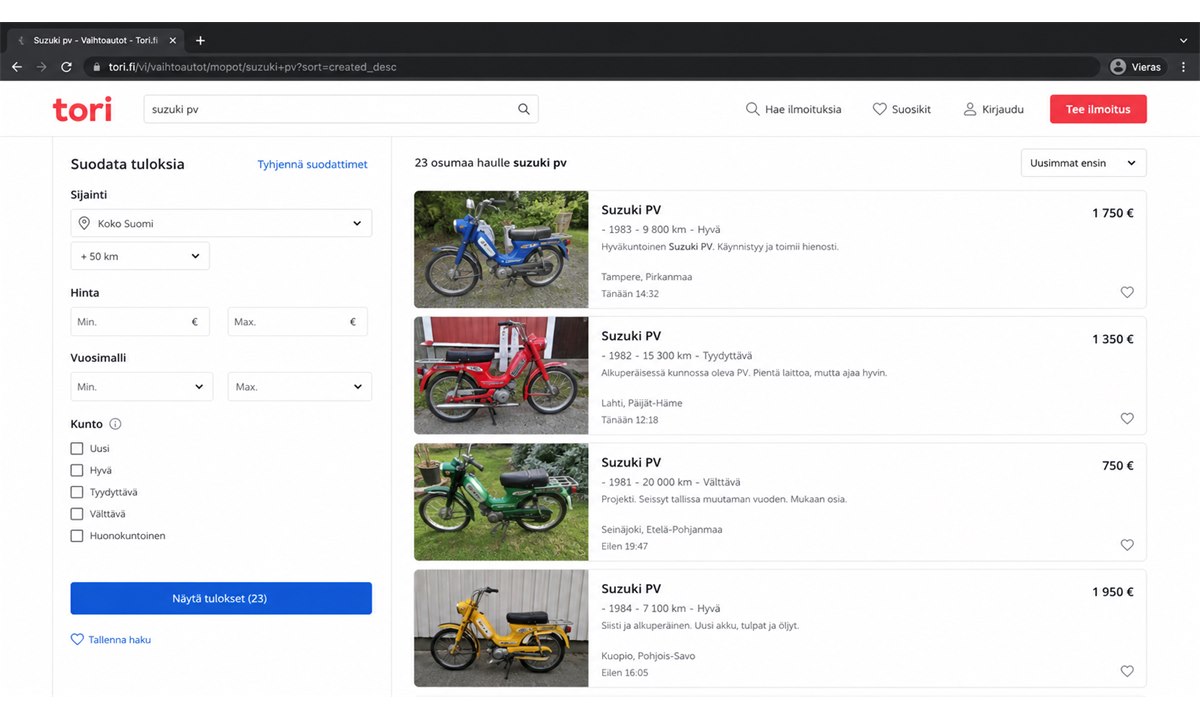
Task: Click the lock icon in address bar
Action: (97, 67)
